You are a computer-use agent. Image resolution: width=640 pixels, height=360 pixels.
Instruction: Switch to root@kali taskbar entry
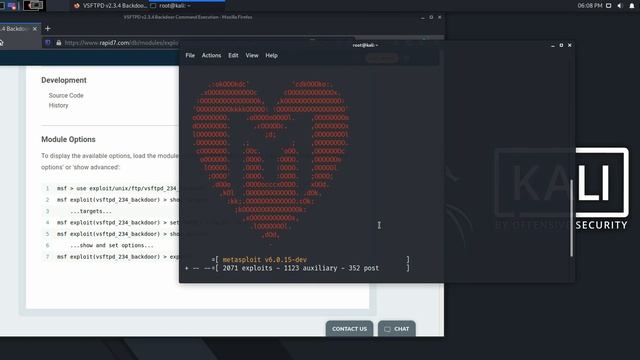click(x=171, y=6)
